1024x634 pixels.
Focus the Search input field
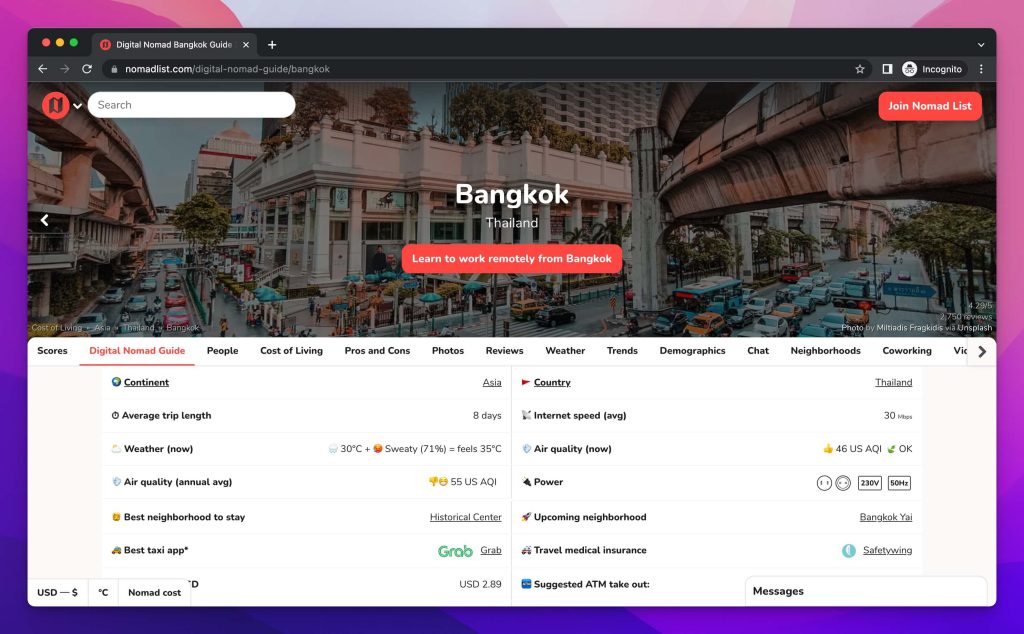pyautogui.click(x=191, y=105)
